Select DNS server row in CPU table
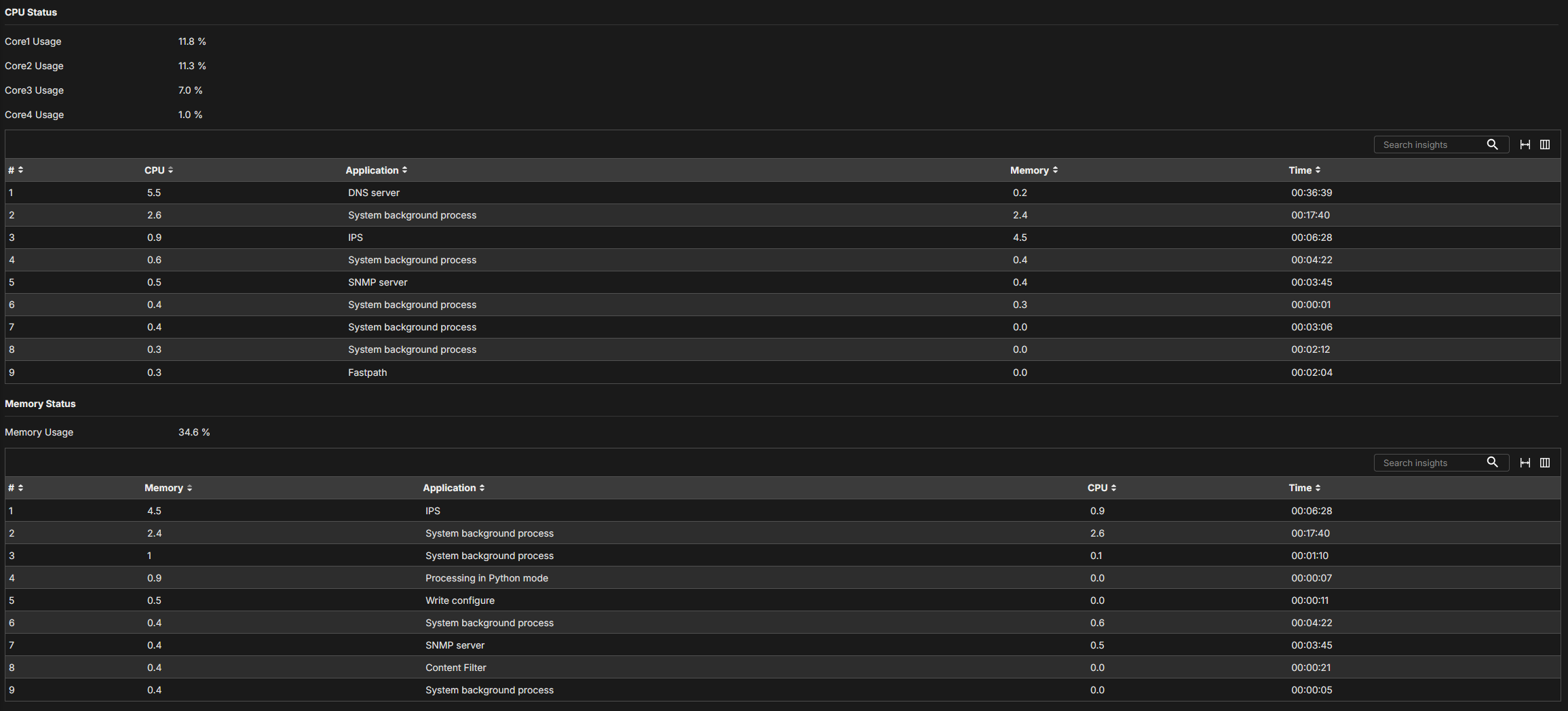 (782, 193)
